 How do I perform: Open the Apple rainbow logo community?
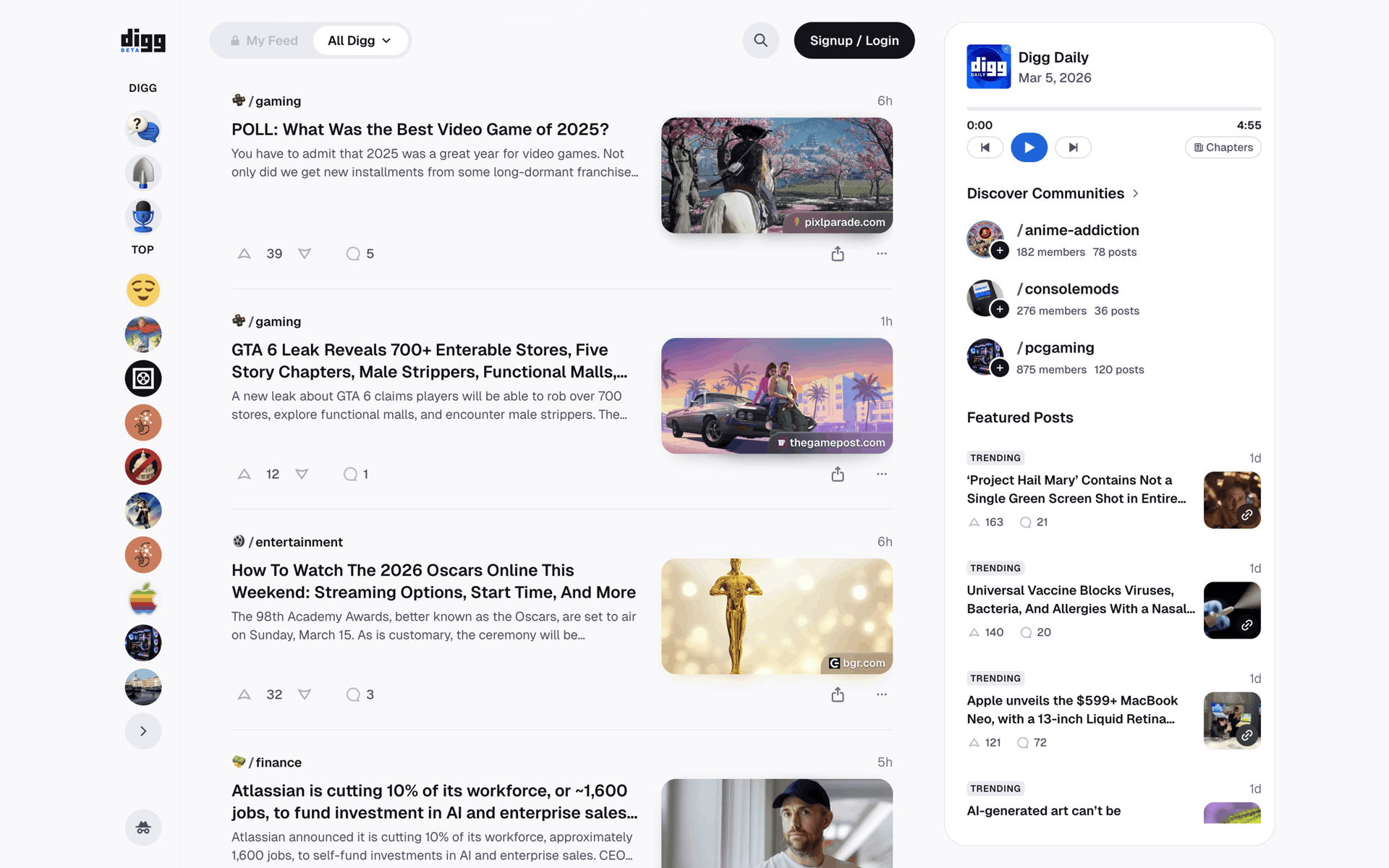[x=143, y=599]
